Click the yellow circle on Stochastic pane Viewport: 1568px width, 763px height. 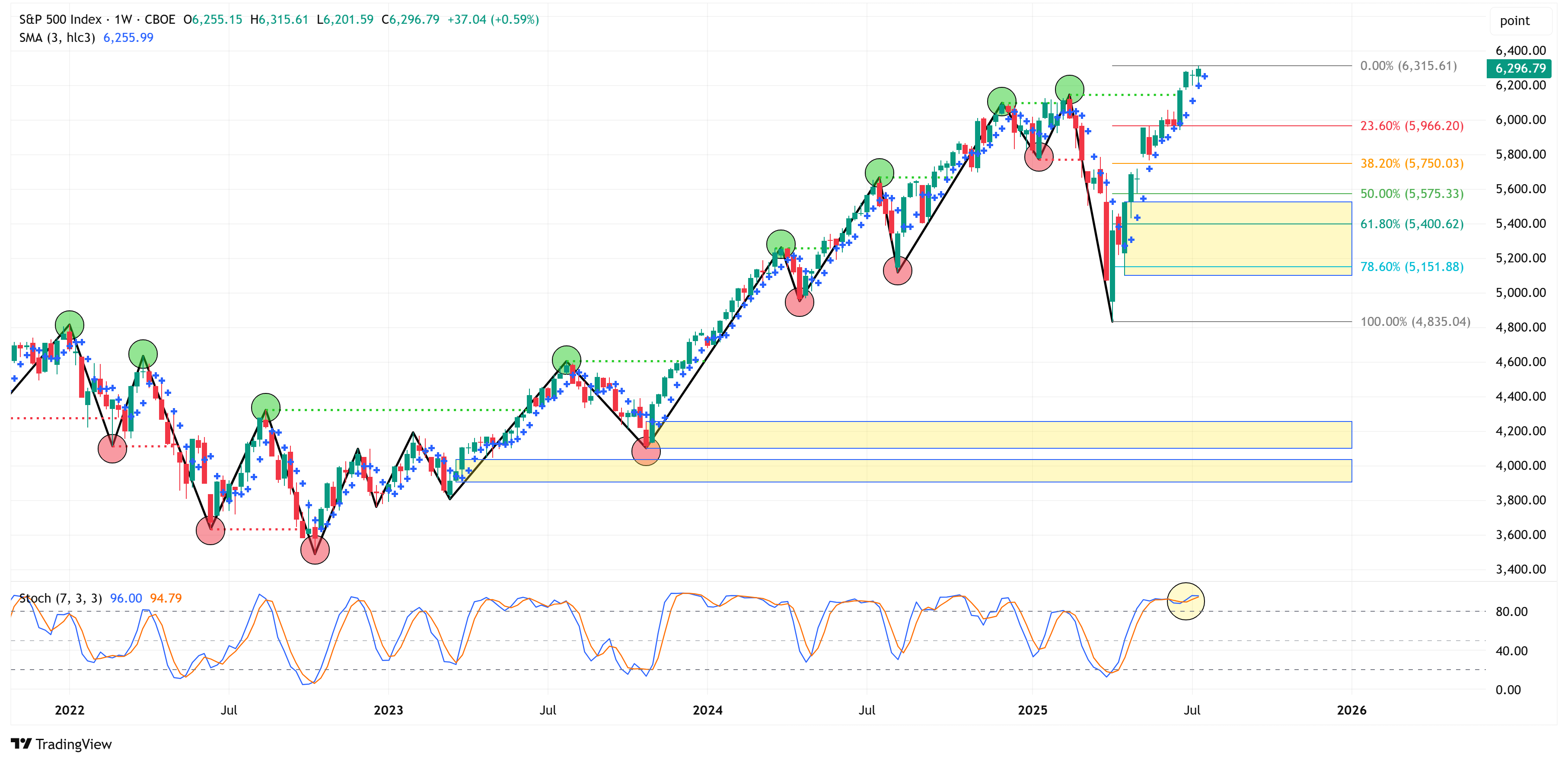[1185, 601]
